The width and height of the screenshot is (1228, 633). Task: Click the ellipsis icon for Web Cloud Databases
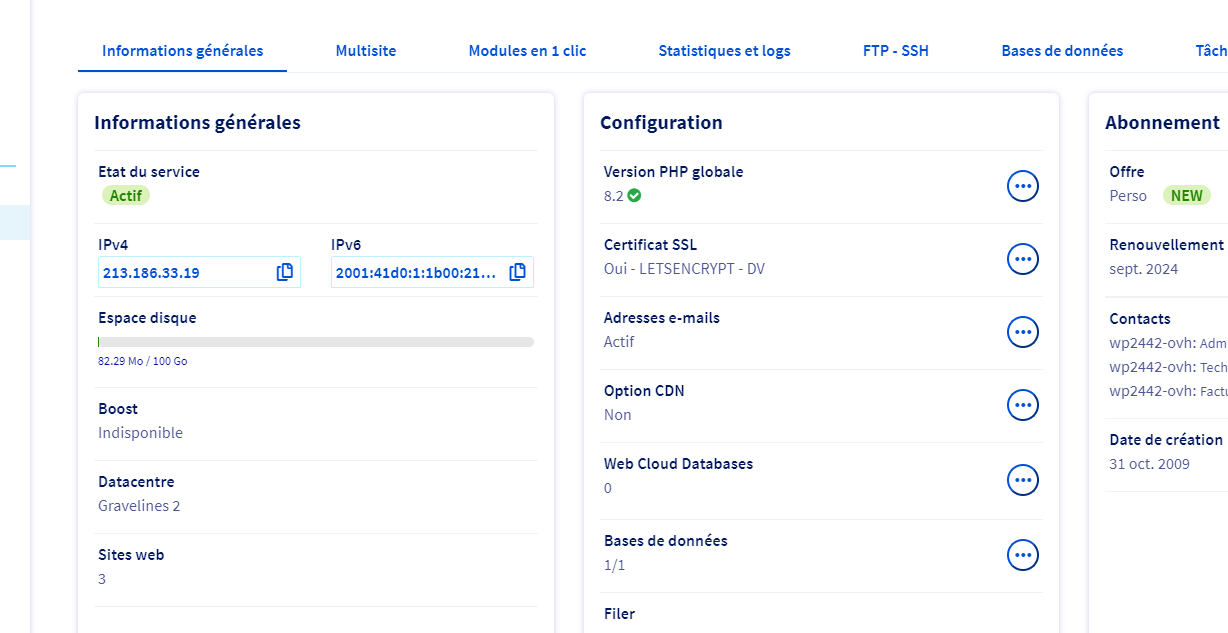[1022, 480]
